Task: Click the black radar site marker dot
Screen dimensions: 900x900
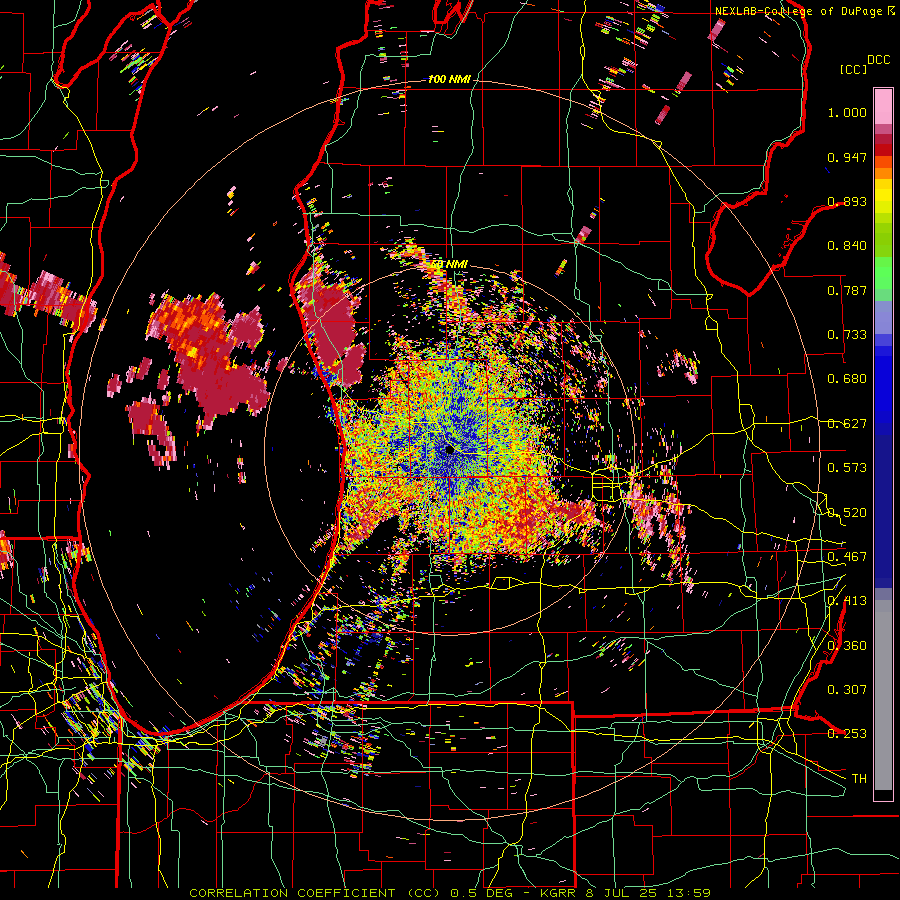Action: click(450, 451)
